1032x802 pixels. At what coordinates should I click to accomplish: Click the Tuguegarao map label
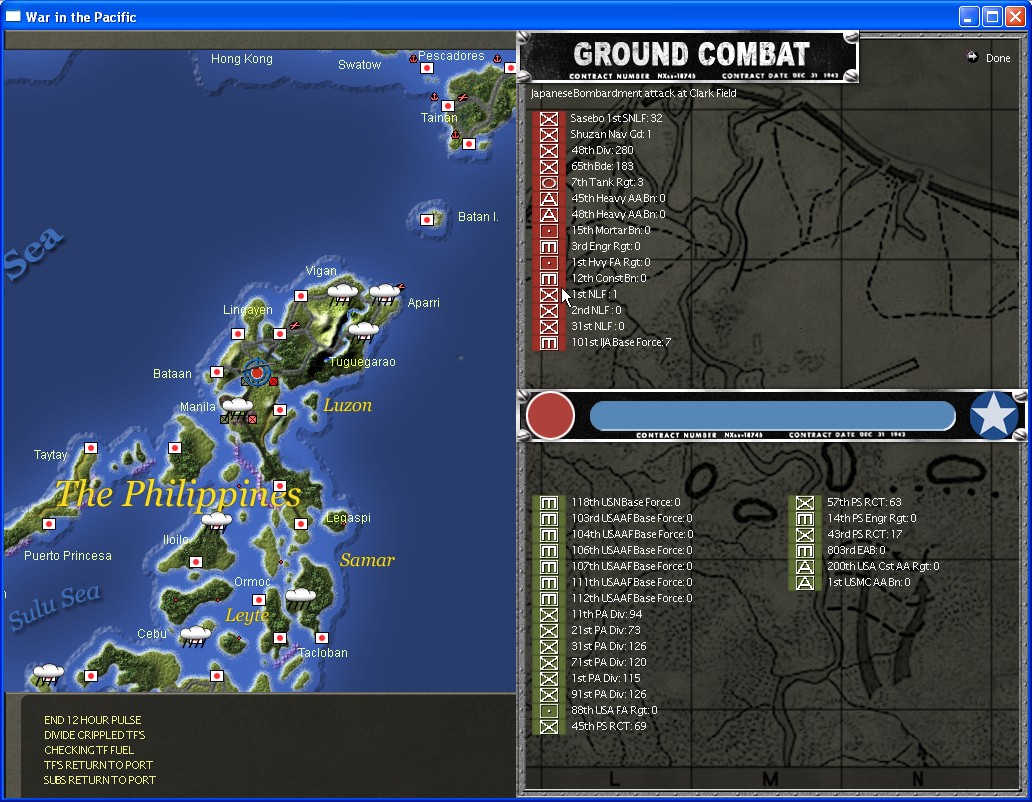click(x=362, y=362)
